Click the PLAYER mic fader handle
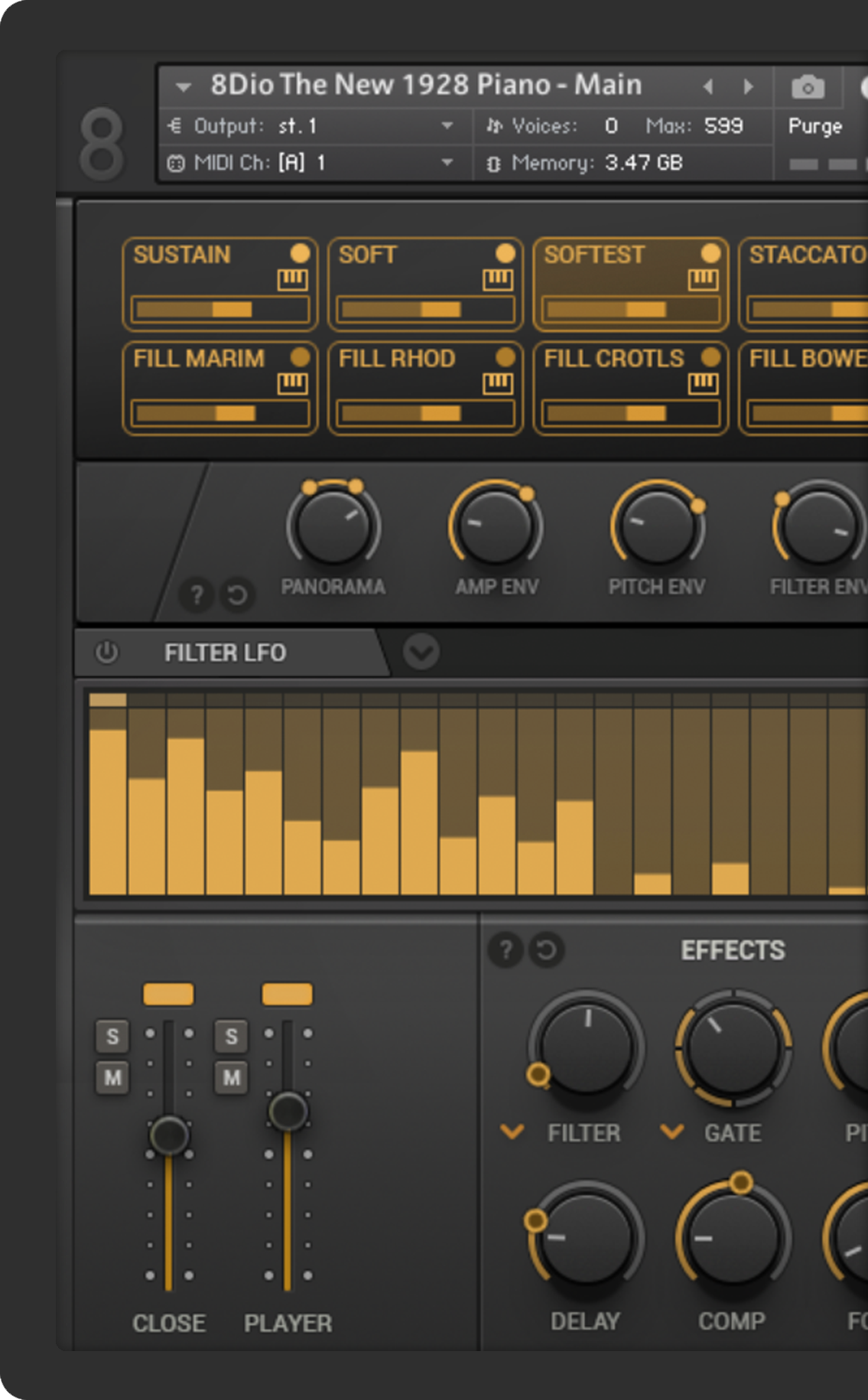Screen dimensions: 868x1400 pyautogui.click(x=288, y=1111)
